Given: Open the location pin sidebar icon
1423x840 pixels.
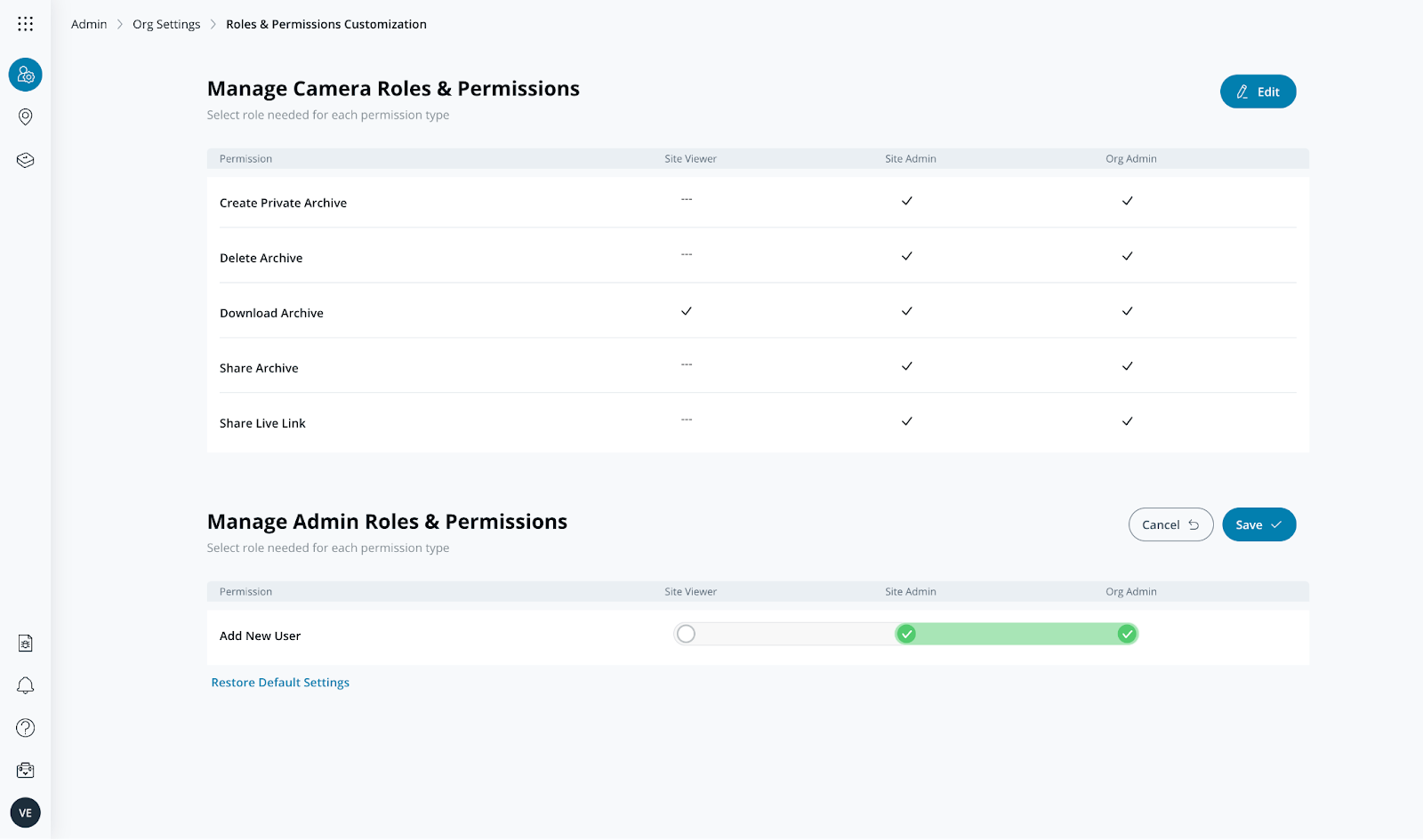Looking at the screenshot, I should point(25,117).
